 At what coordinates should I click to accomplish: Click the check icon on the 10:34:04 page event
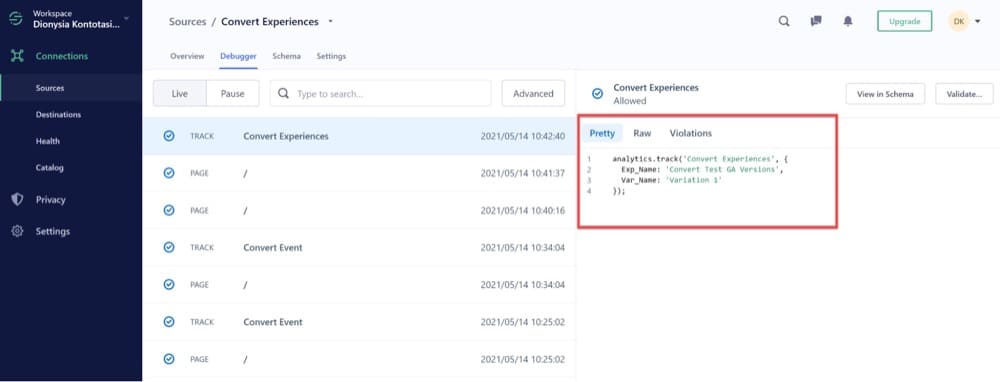point(169,284)
